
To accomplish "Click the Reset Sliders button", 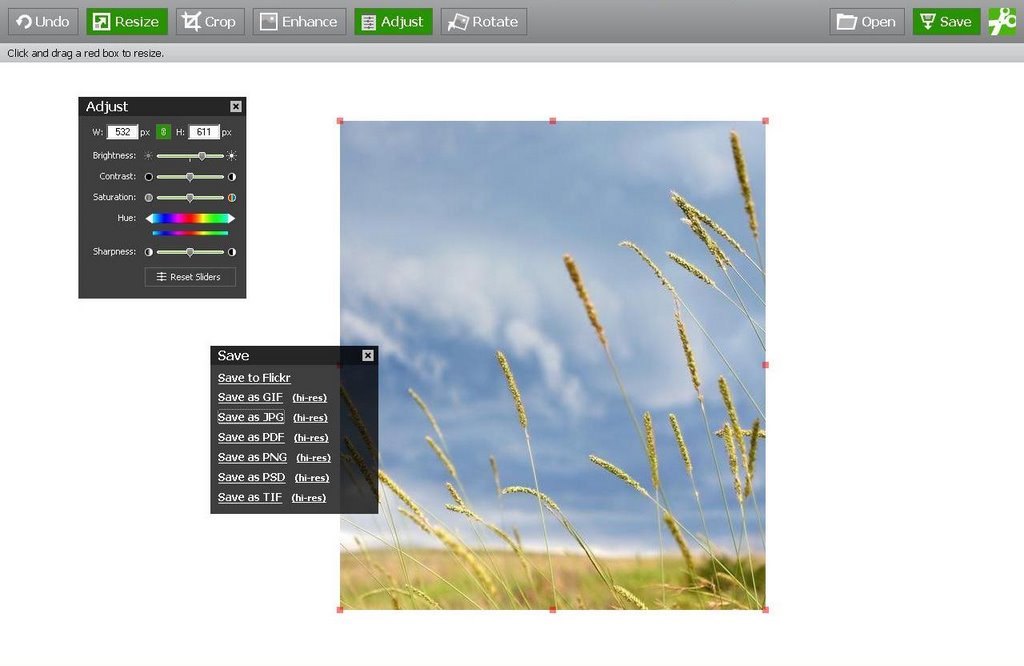I will (x=190, y=277).
